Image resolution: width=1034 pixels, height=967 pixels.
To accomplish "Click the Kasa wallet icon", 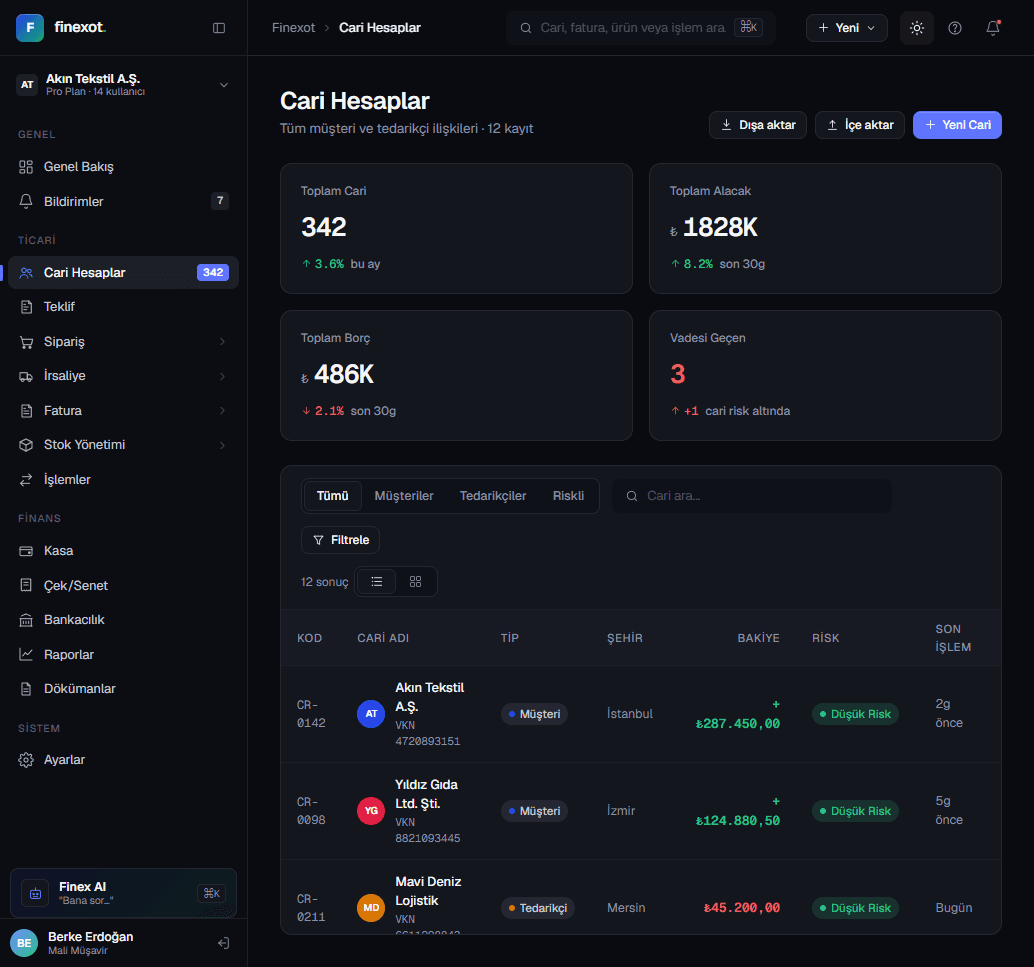I will (x=26, y=551).
